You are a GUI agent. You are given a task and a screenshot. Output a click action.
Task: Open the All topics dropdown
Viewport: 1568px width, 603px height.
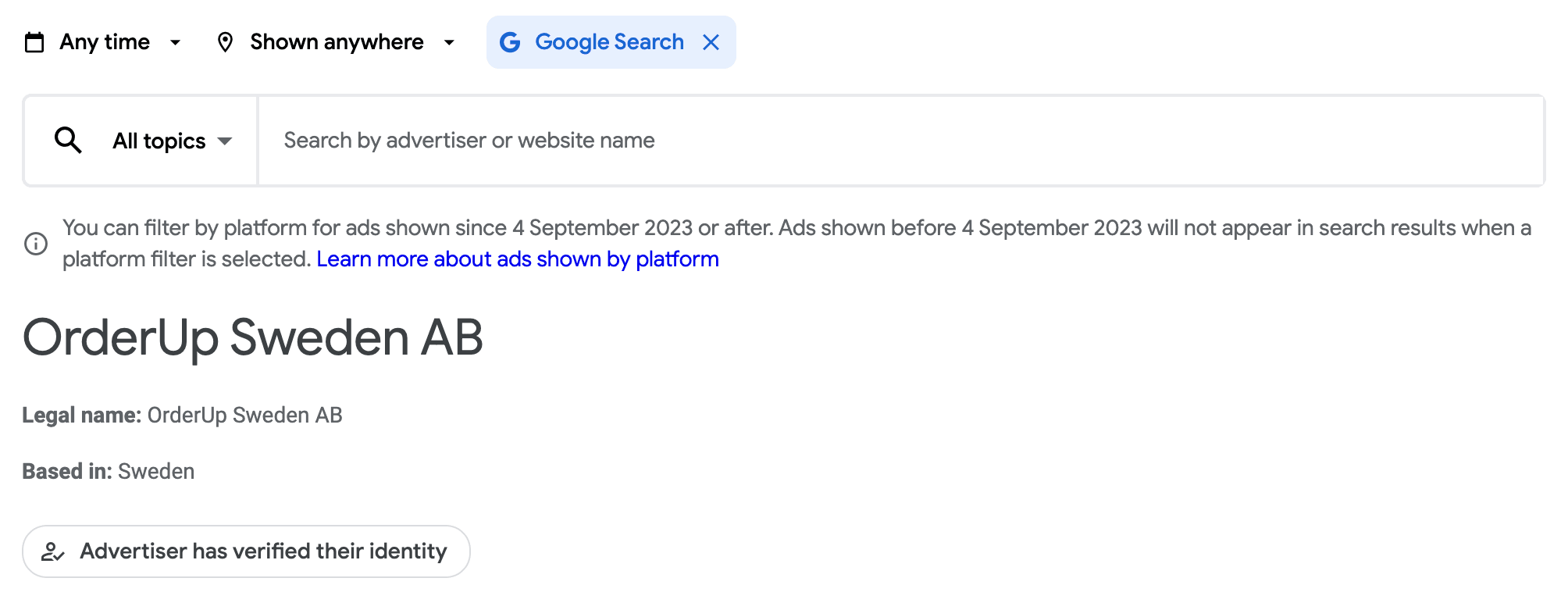click(159, 141)
